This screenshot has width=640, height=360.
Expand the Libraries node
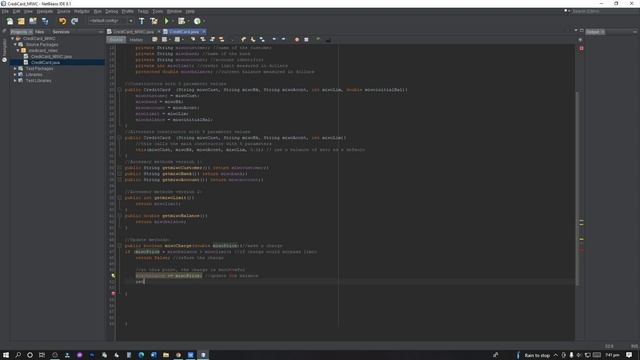pos(15,75)
